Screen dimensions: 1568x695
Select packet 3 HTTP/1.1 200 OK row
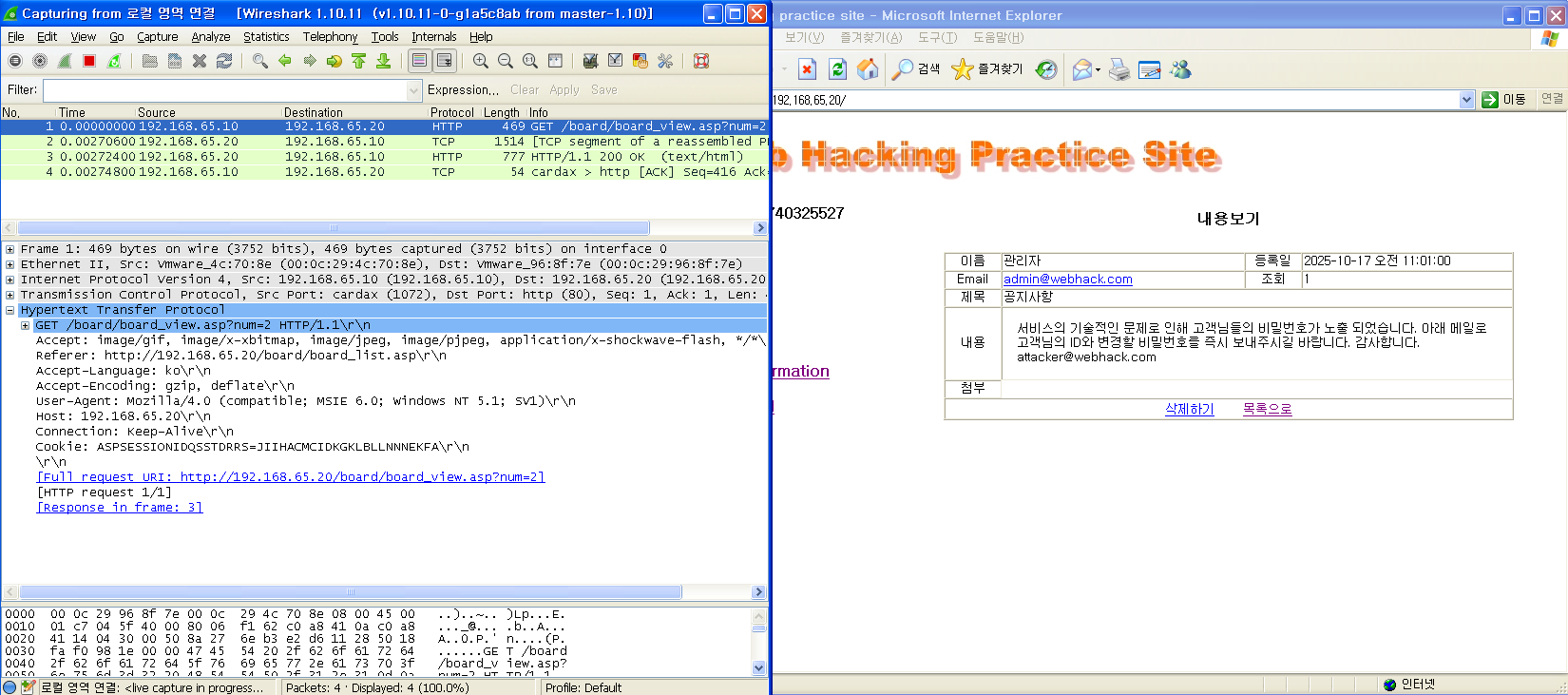(384, 157)
